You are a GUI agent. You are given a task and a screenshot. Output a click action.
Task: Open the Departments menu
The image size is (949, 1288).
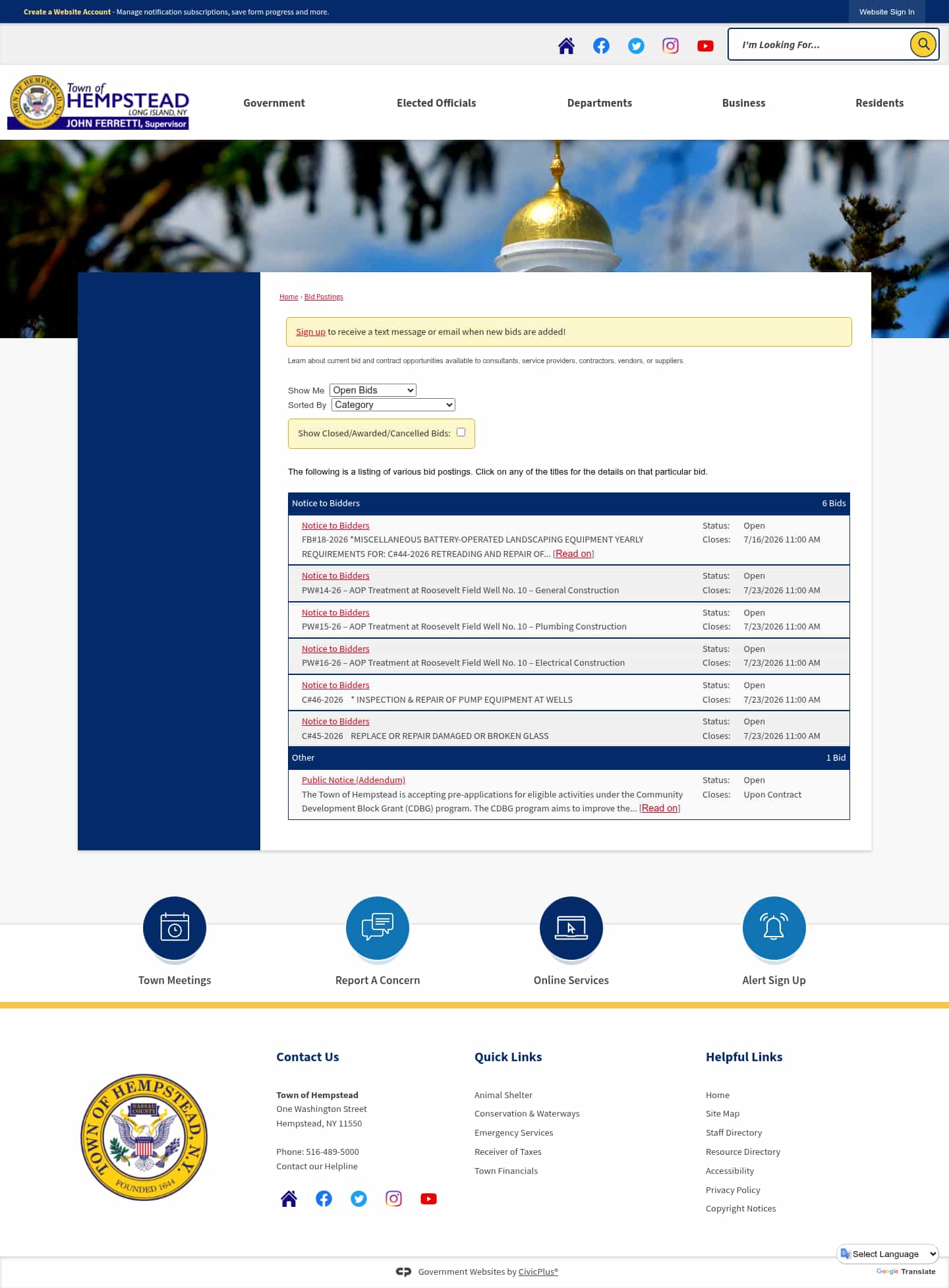pos(600,103)
